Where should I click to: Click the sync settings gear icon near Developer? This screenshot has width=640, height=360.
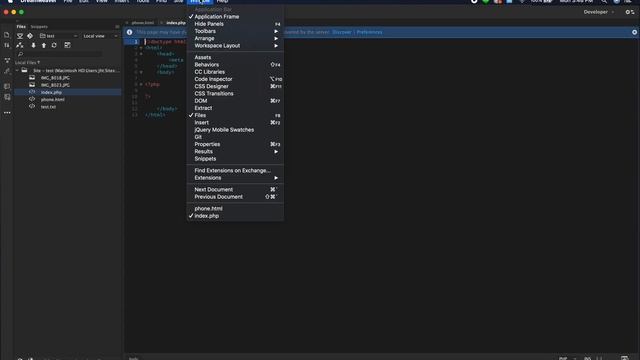pyautogui.click(x=630, y=12)
